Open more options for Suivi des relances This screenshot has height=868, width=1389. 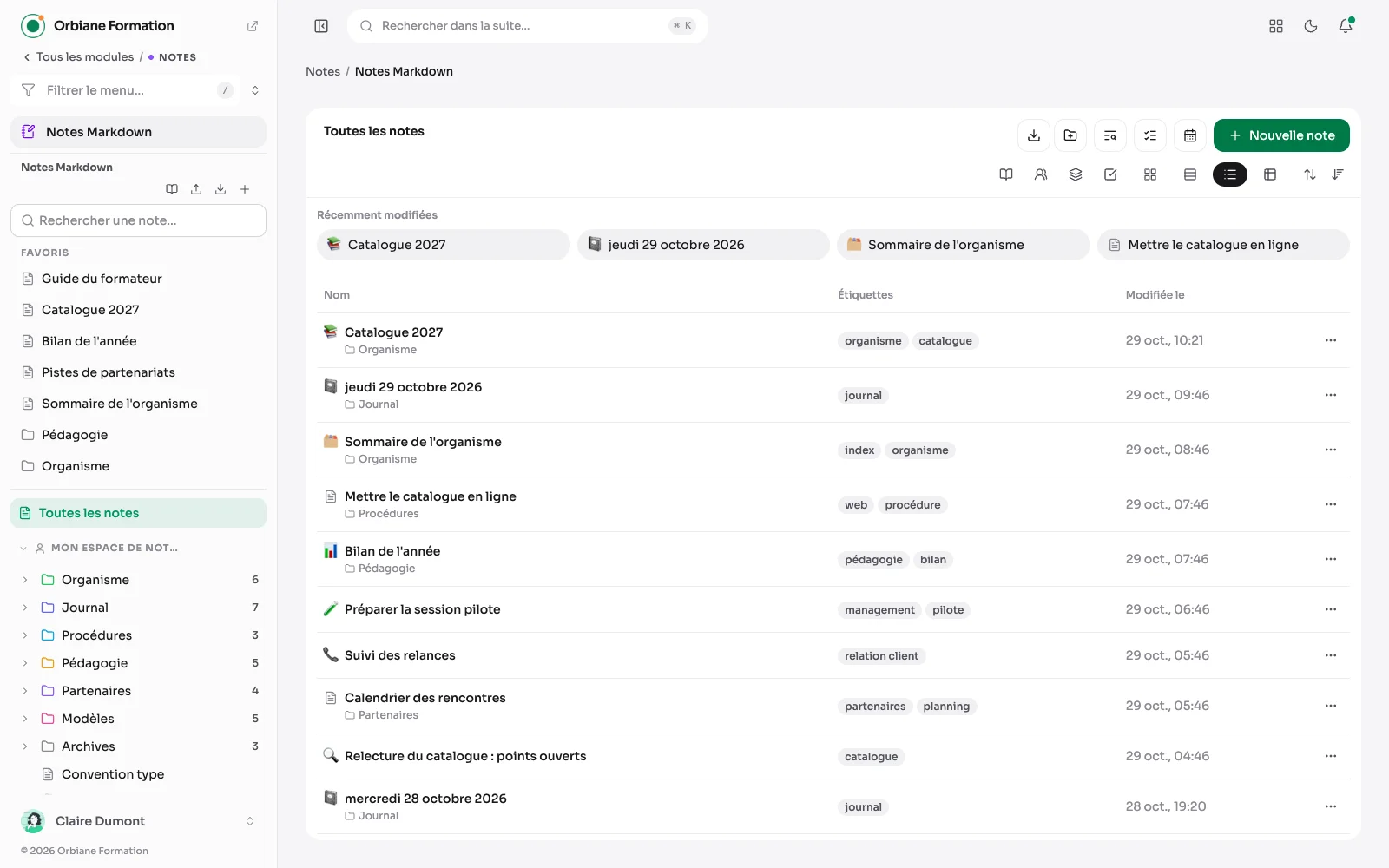click(x=1331, y=655)
